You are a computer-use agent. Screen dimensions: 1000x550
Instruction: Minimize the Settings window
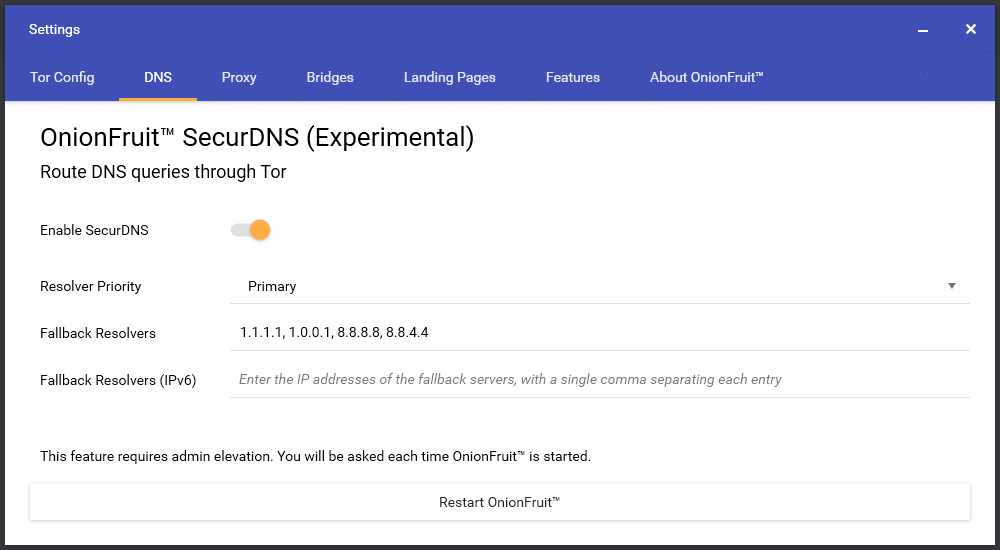click(x=923, y=30)
